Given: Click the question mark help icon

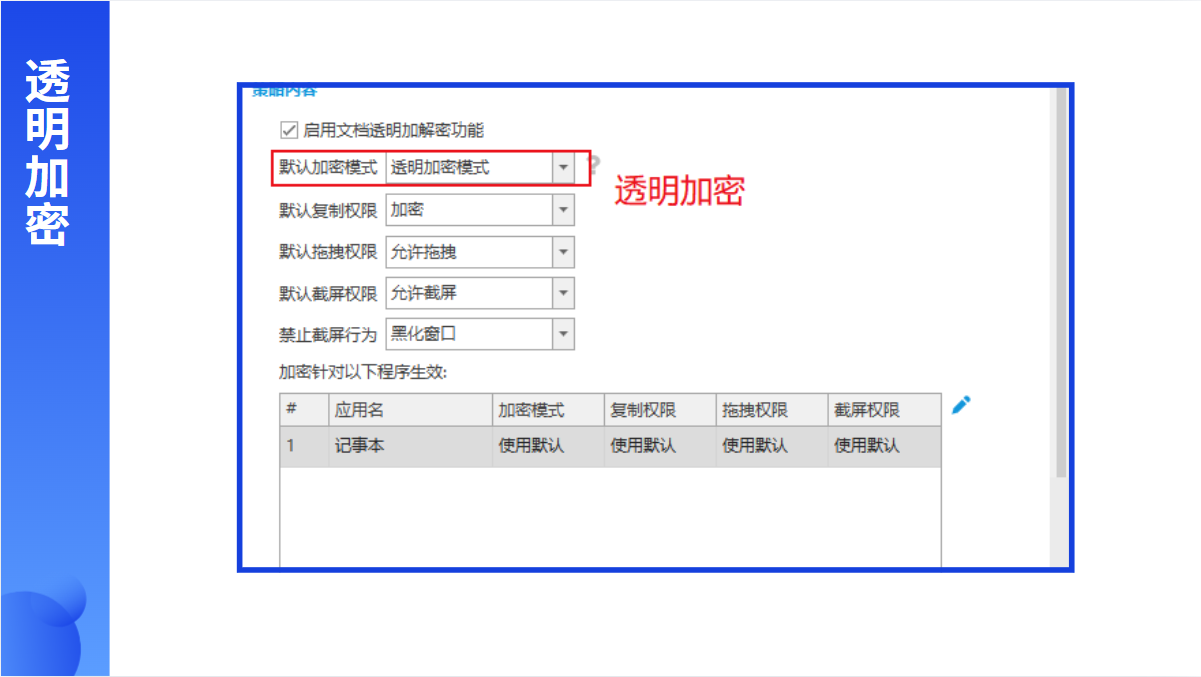Looking at the screenshot, I should [592, 166].
